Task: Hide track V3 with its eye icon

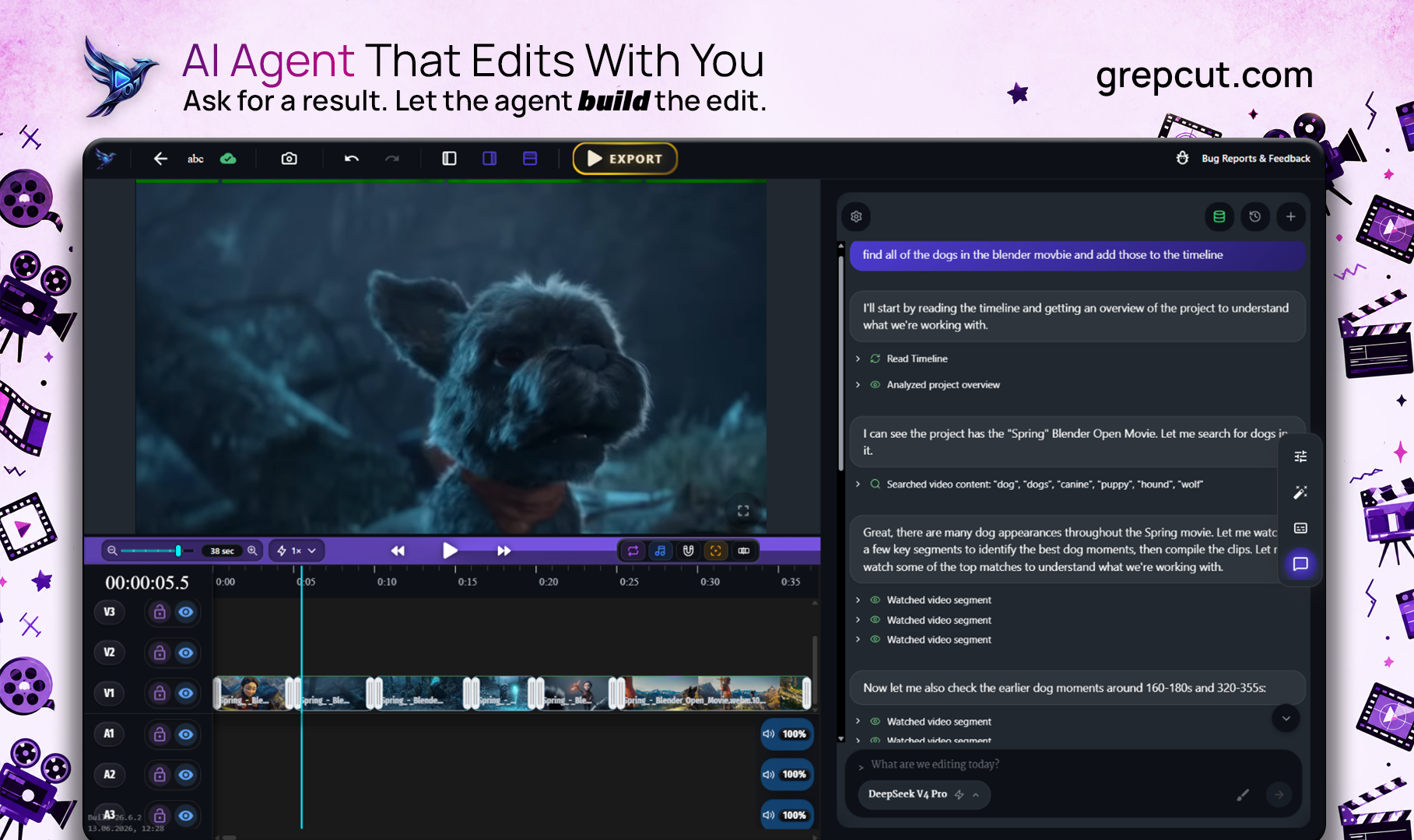Action: (x=186, y=612)
